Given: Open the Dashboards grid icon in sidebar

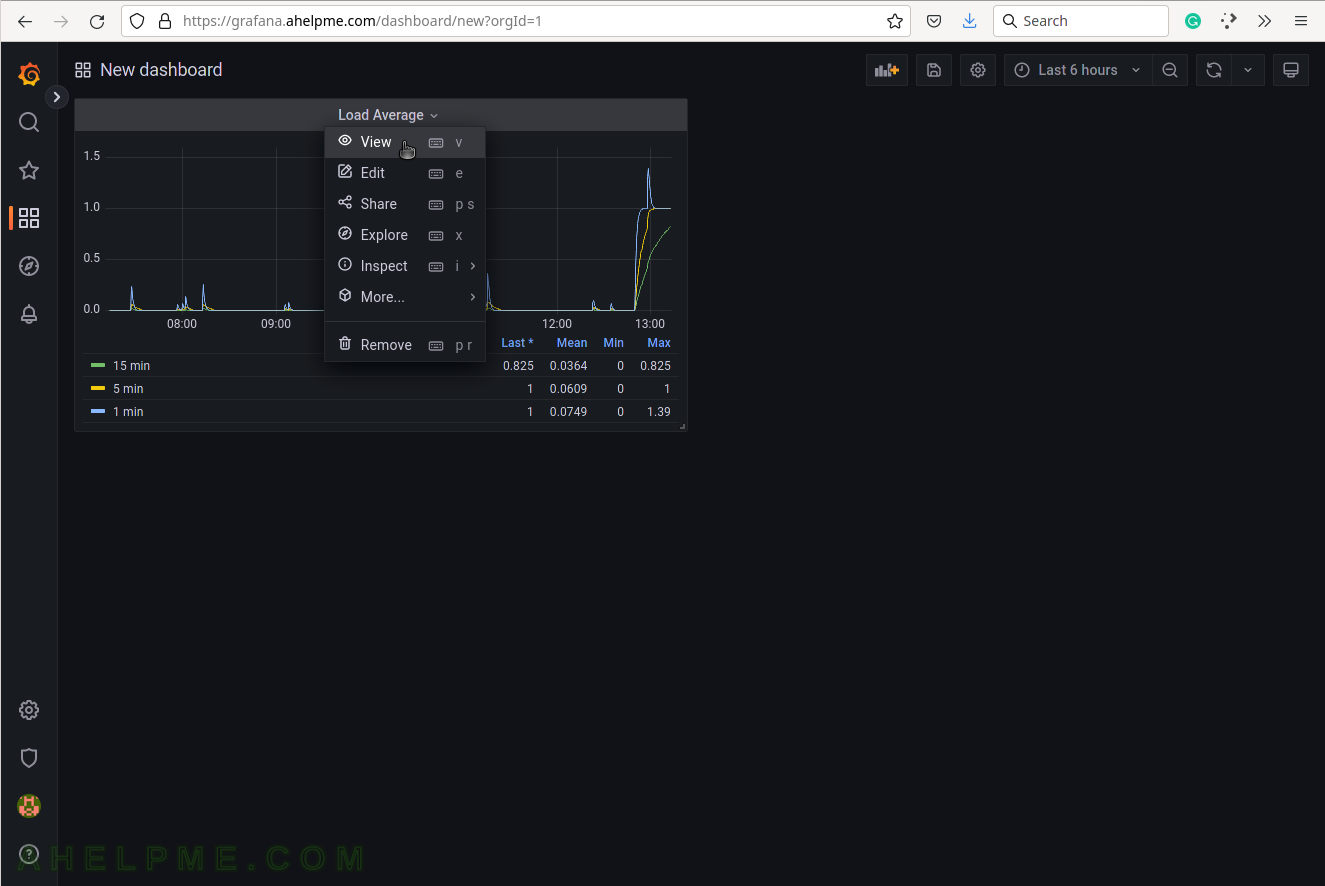Looking at the screenshot, I should click(x=29, y=218).
